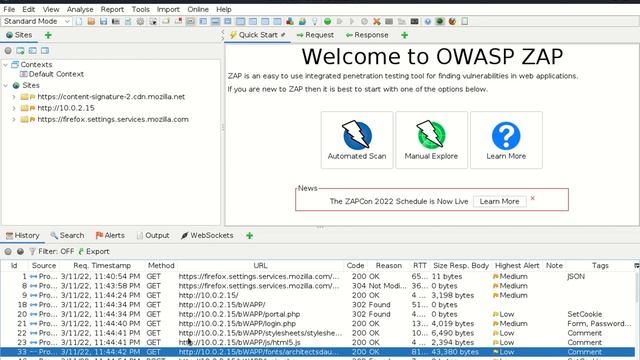Switch to the Response tab
The height and width of the screenshot is (360, 640).
367,35
